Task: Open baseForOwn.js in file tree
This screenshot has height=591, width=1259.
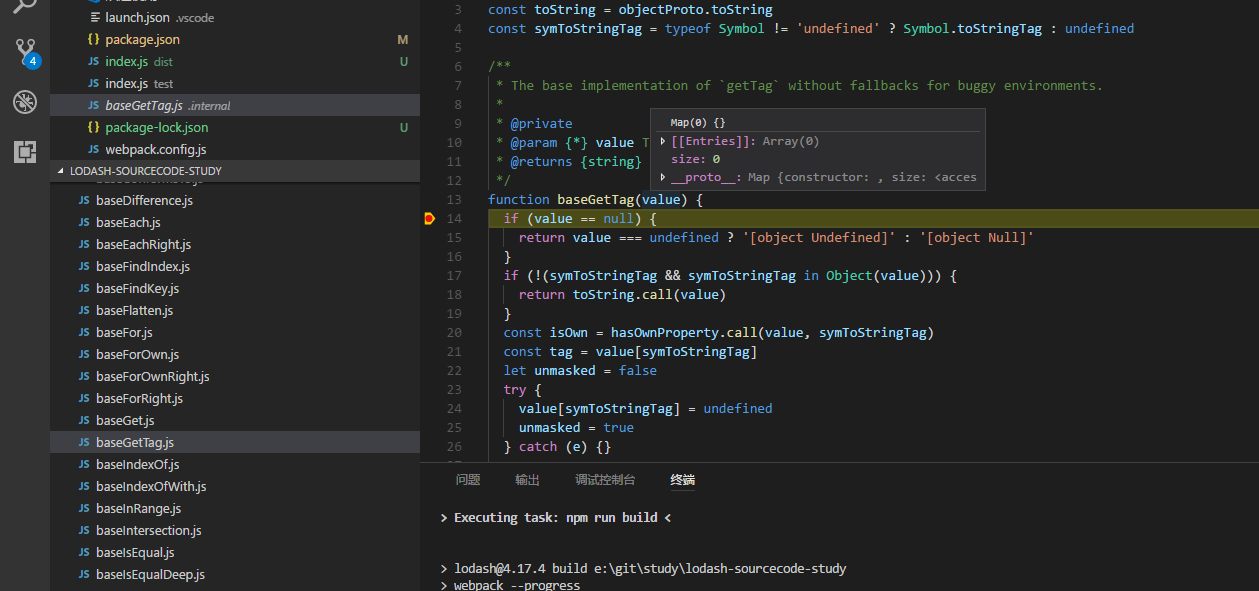Action: point(235,354)
